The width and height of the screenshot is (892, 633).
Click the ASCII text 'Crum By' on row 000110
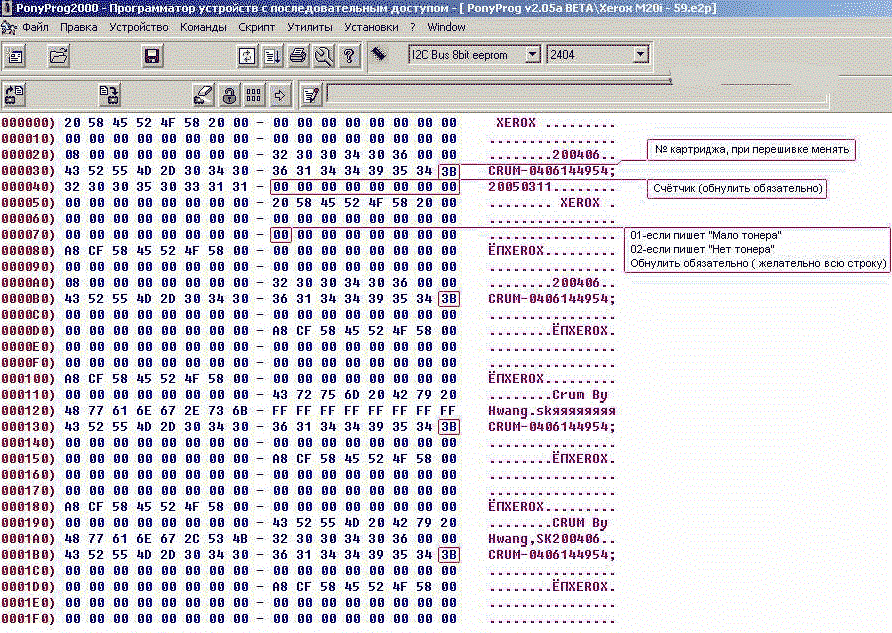click(580, 395)
